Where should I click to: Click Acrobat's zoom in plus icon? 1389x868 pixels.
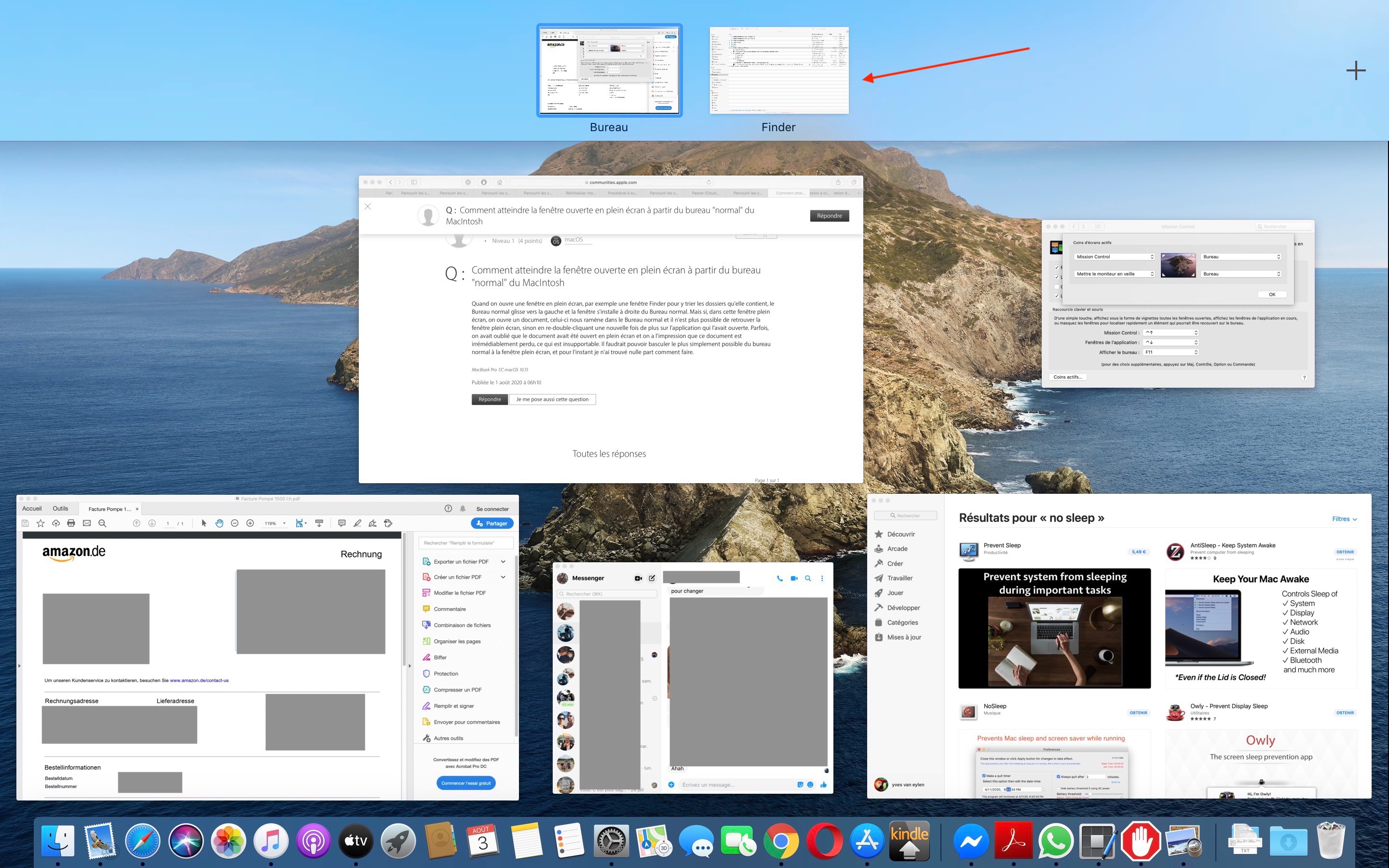point(250,523)
